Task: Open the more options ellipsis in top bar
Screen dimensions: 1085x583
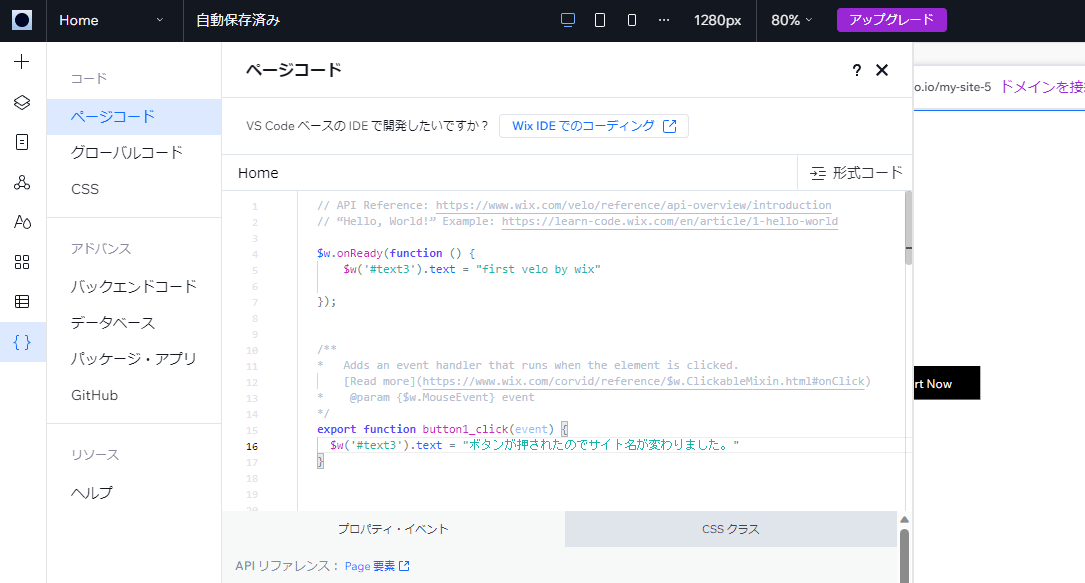Action: point(662,19)
